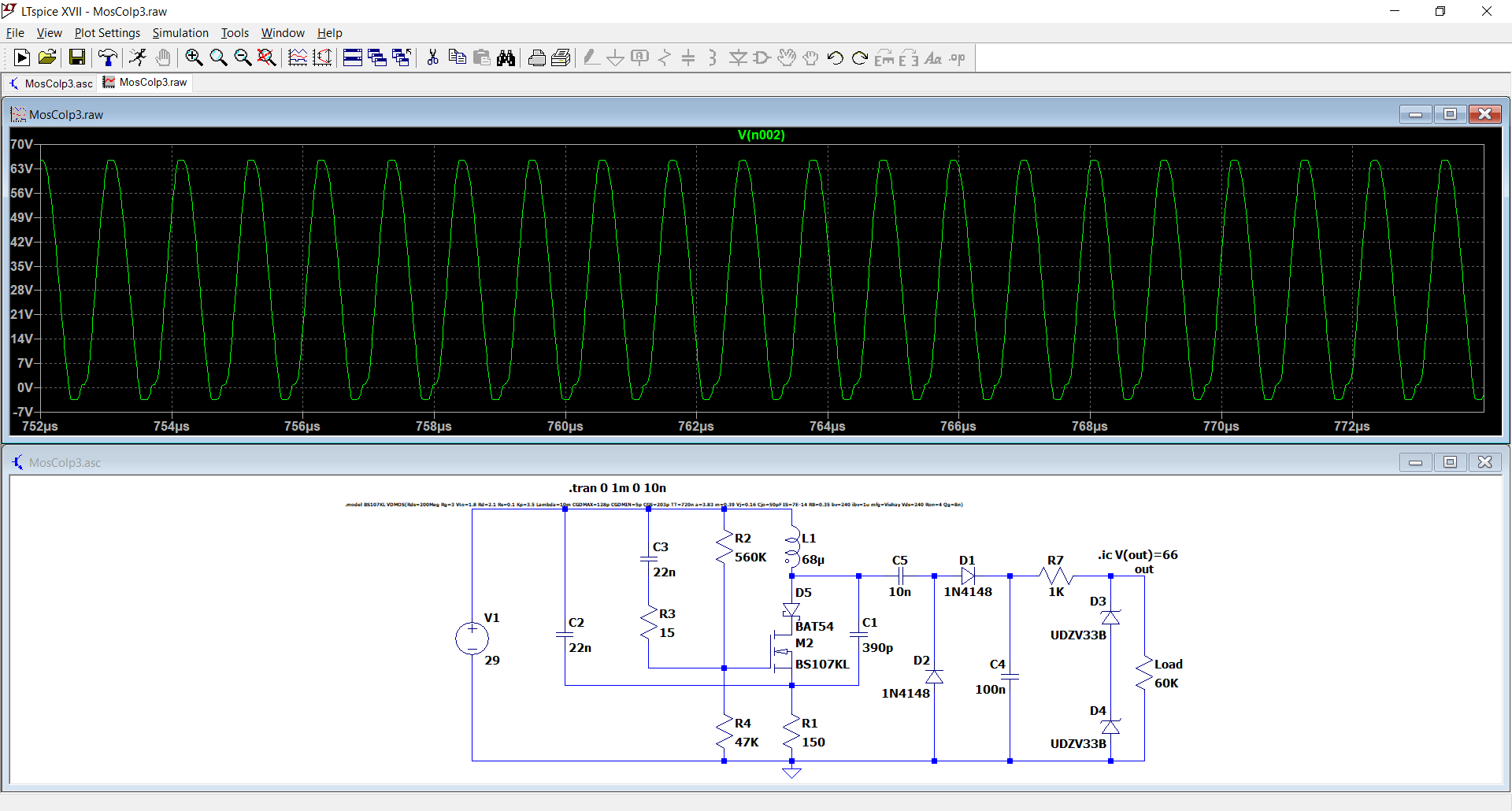This screenshot has width=1512, height=811.
Task: Close the MosColp3.raw plot window
Action: [1484, 114]
